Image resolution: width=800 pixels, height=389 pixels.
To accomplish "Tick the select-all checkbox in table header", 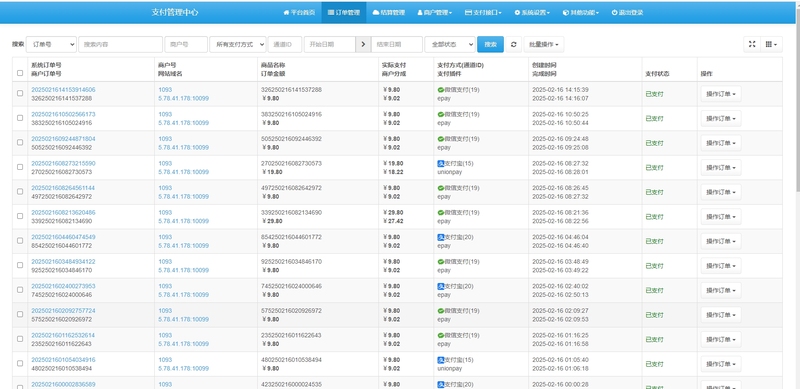I will [x=20, y=73].
